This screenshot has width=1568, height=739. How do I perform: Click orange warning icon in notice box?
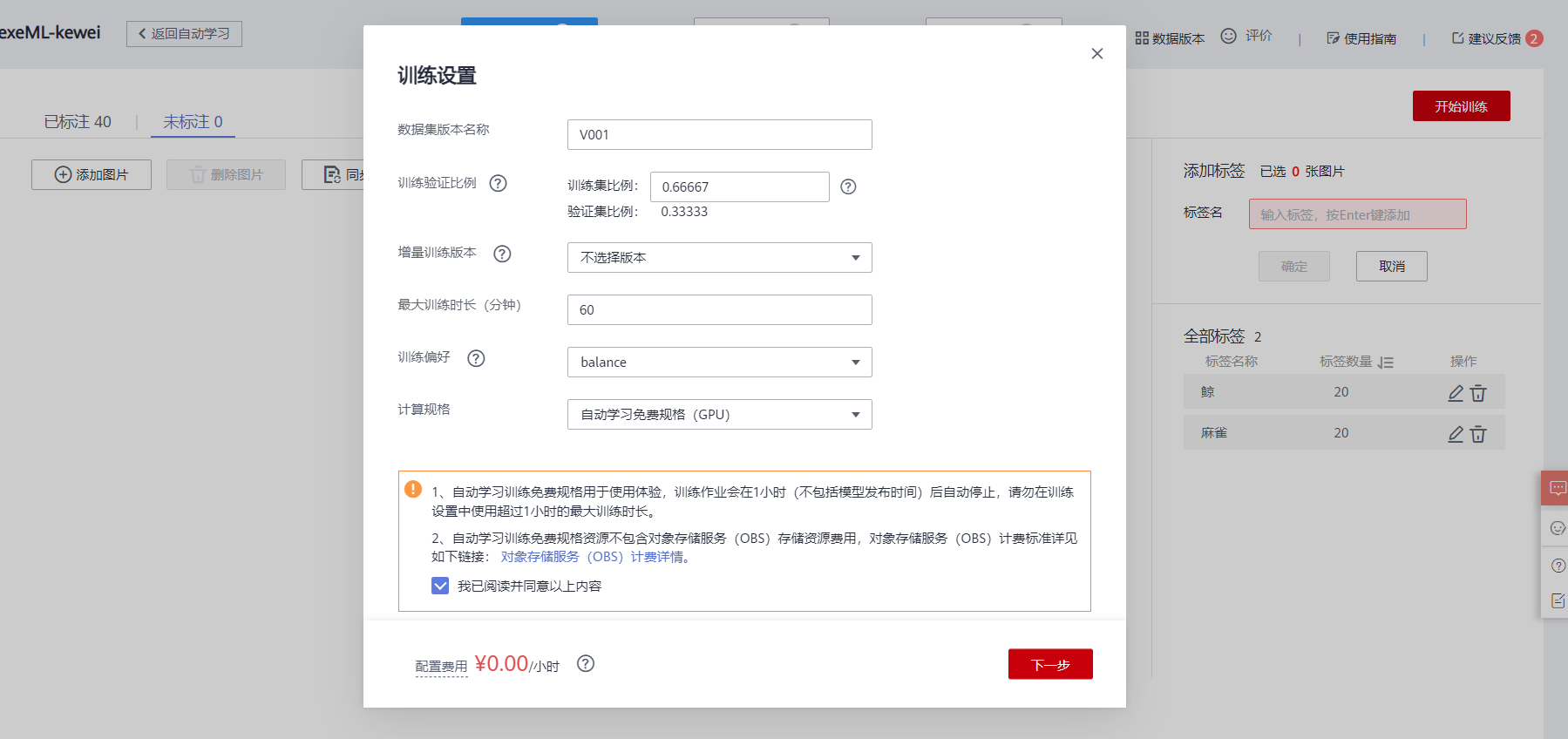point(413,490)
